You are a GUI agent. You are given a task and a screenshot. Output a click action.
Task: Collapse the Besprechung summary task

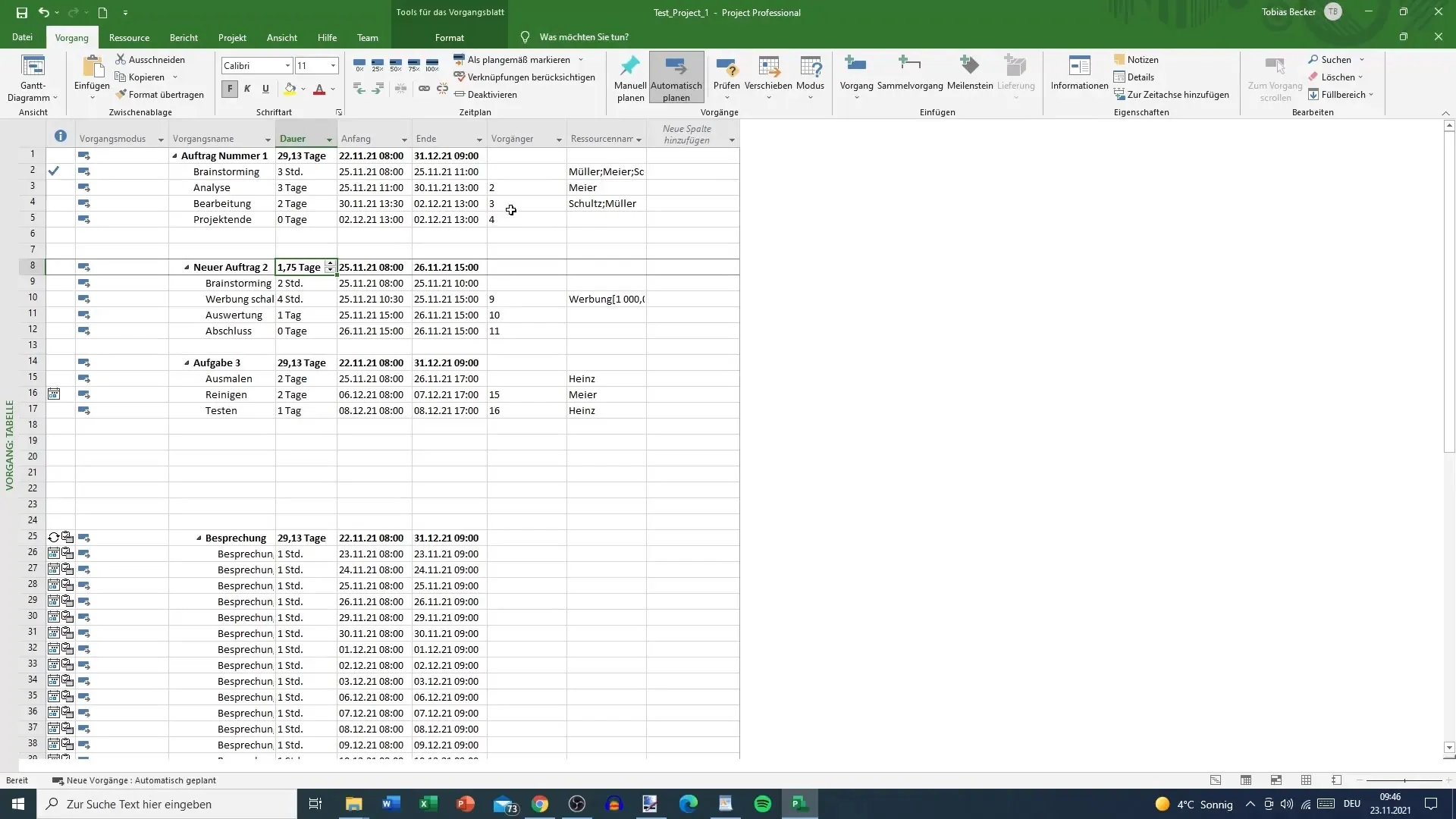pyautogui.click(x=199, y=538)
